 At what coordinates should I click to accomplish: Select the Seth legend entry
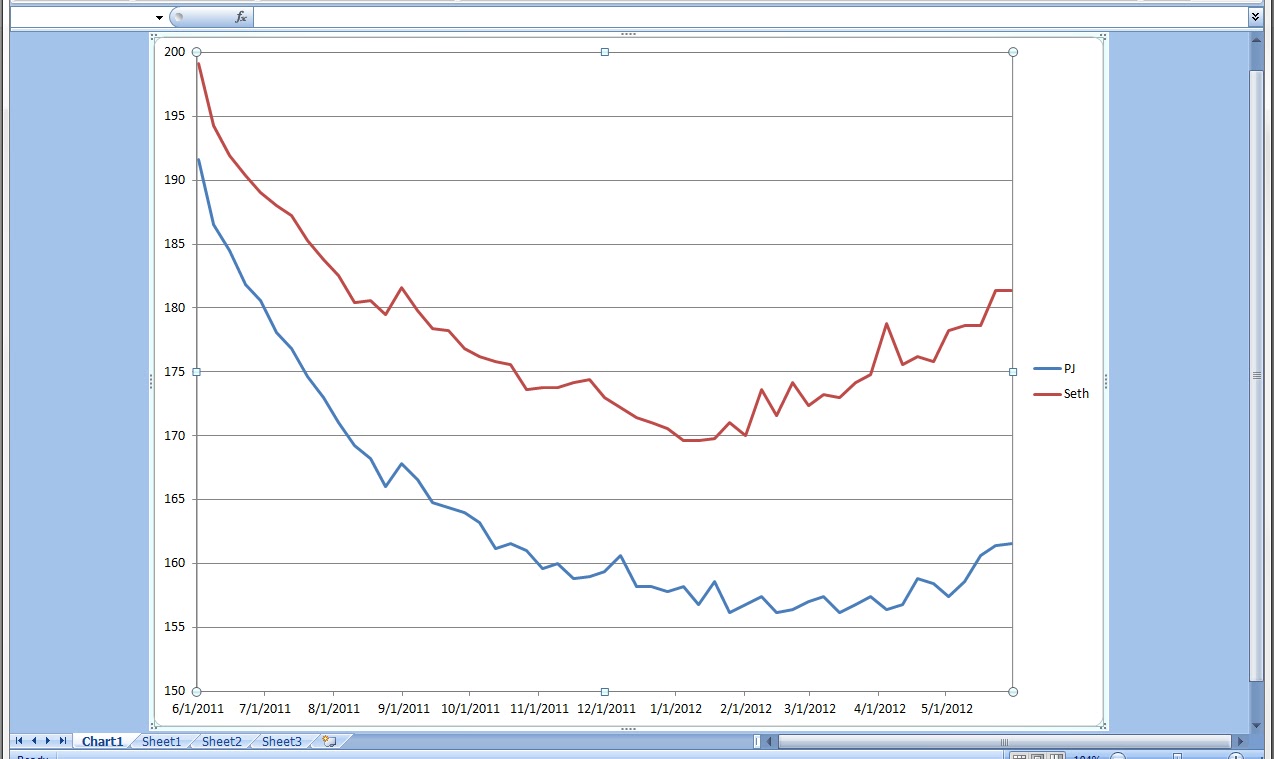point(1062,394)
